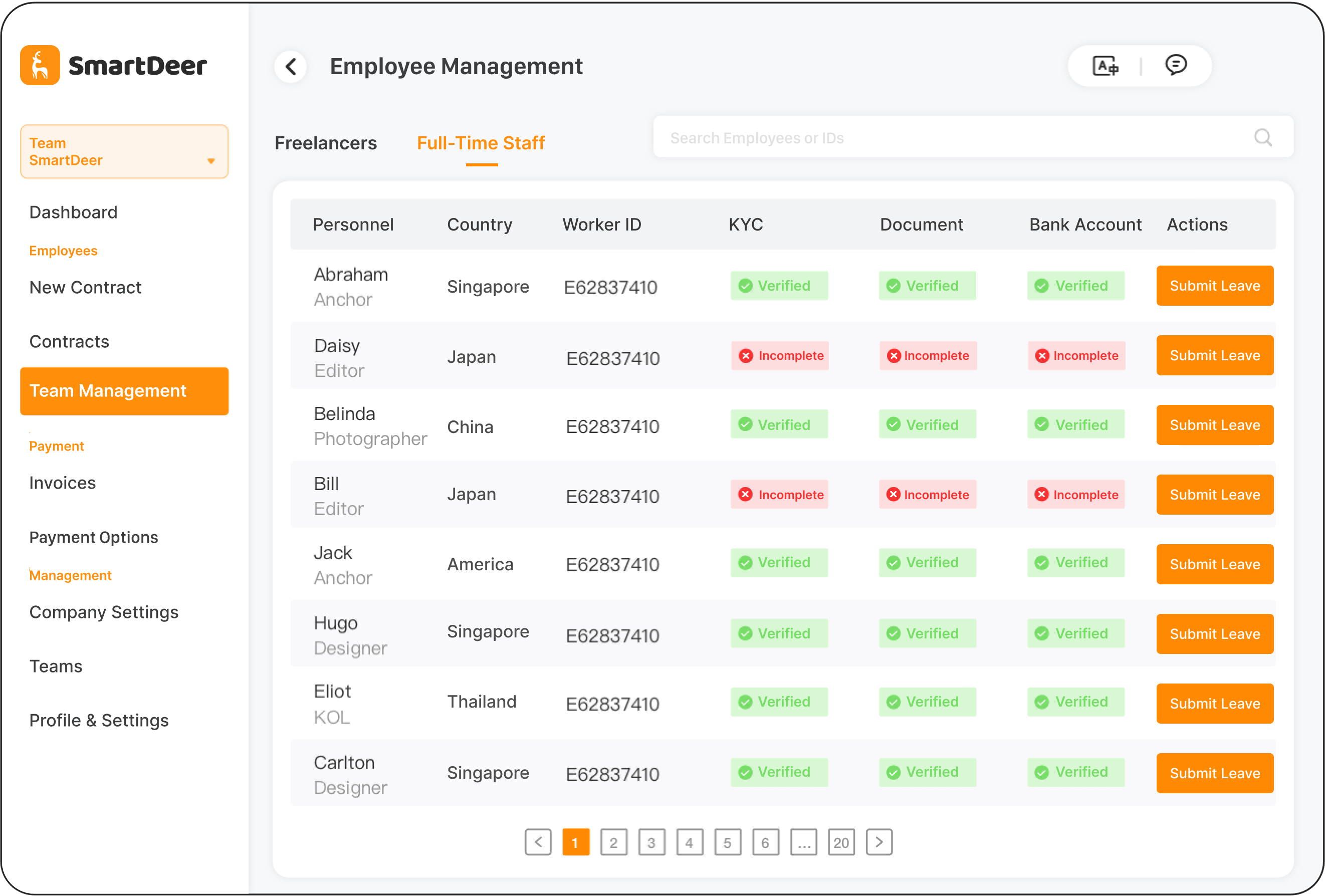Switch to the Full-Time Staff tab

(x=480, y=143)
